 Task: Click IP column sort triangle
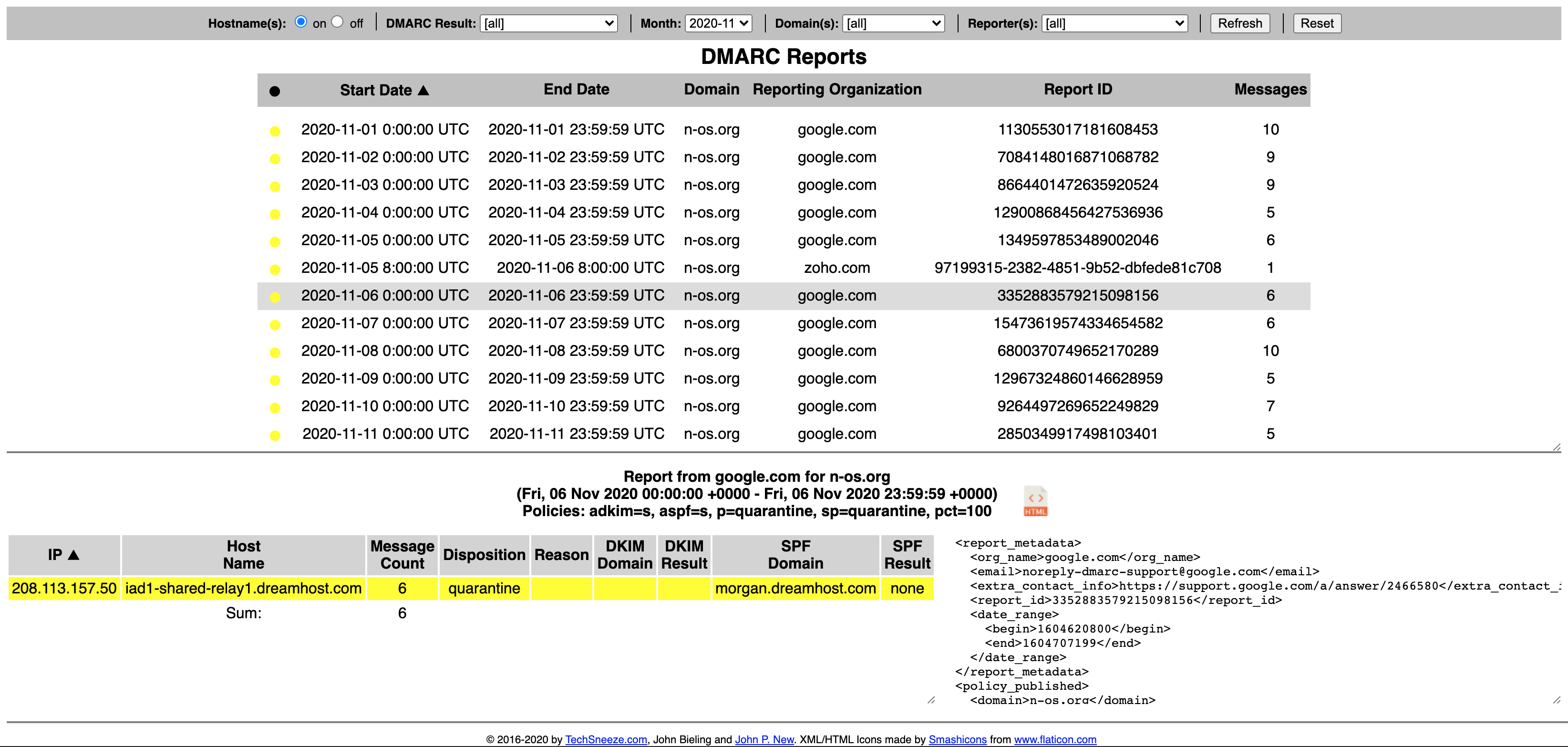tap(73, 555)
